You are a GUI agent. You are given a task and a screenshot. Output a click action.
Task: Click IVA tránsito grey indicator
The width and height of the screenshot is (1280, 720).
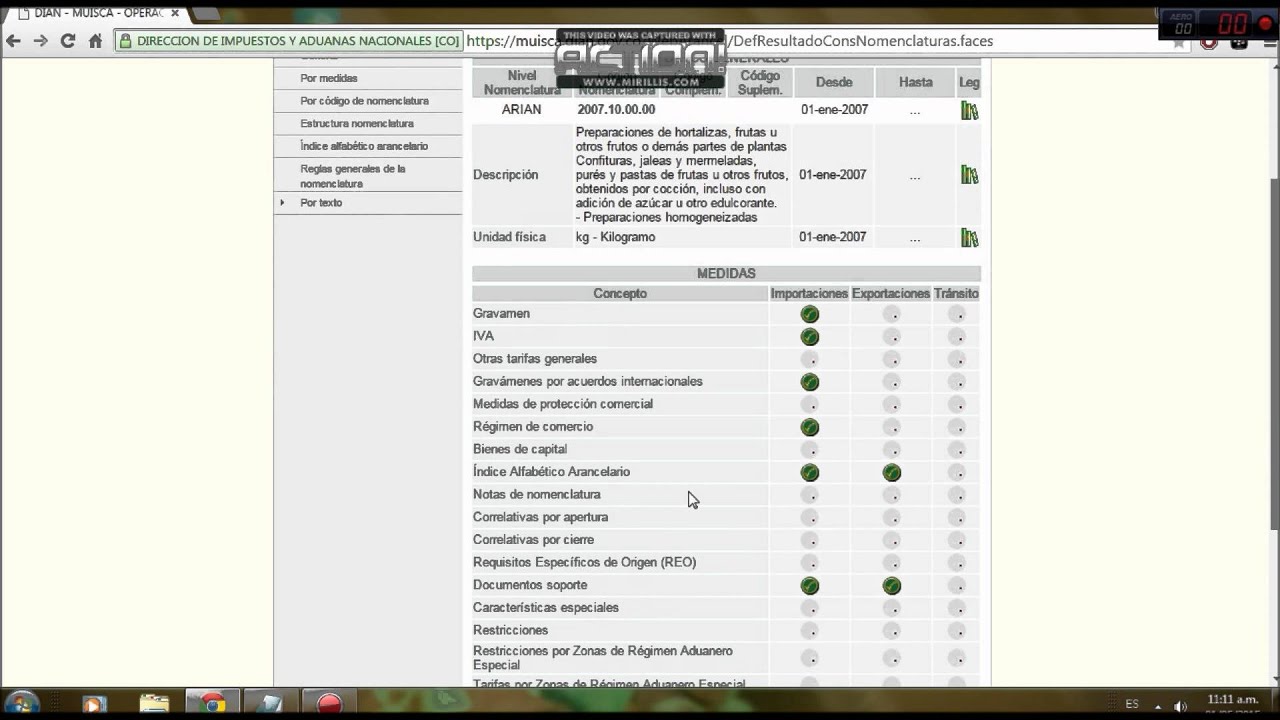[957, 337]
